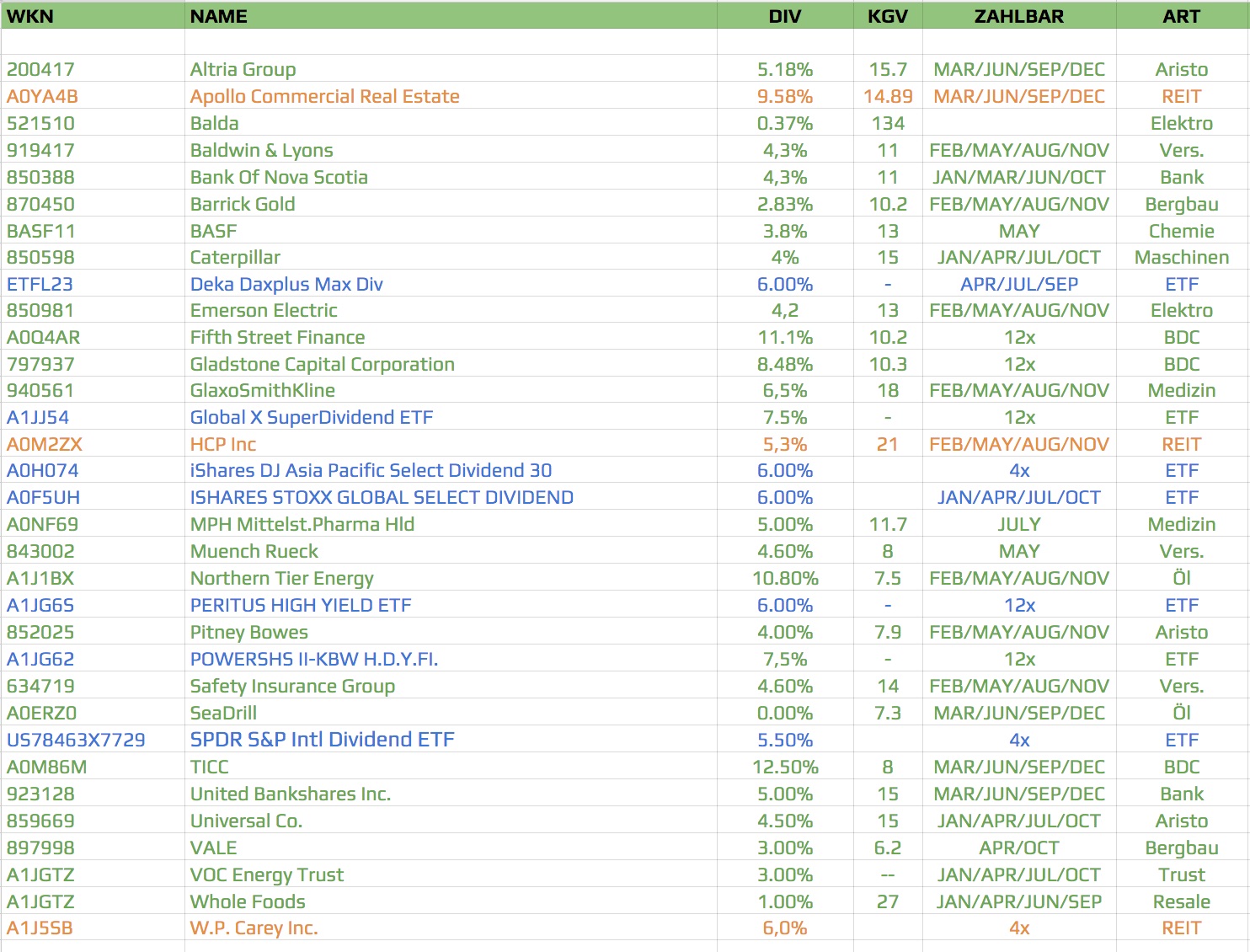The image size is (1250, 952).
Task: Select the Maschinen type cell
Action: pos(1182,257)
